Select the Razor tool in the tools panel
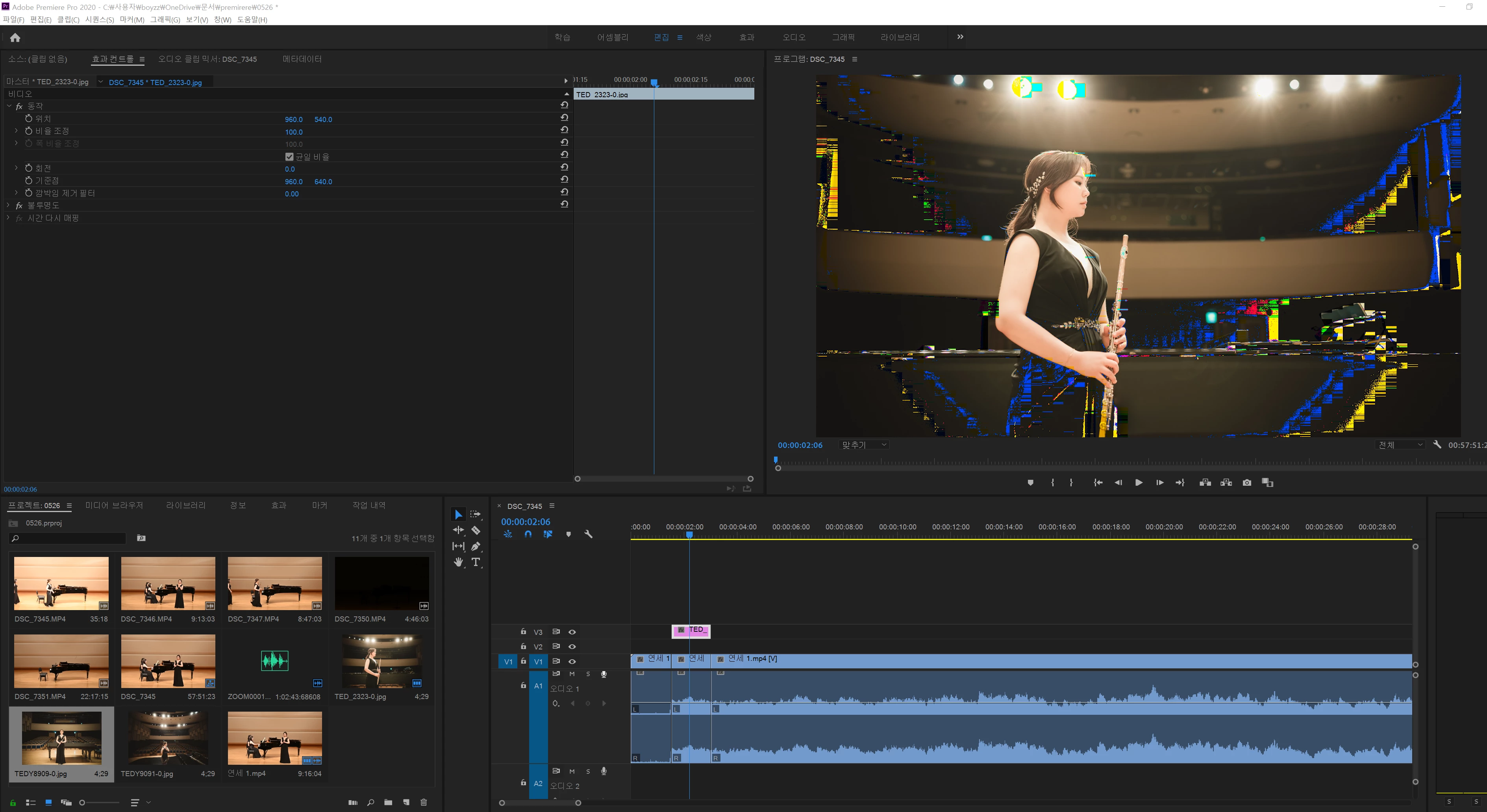1487x812 pixels. point(476,530)
